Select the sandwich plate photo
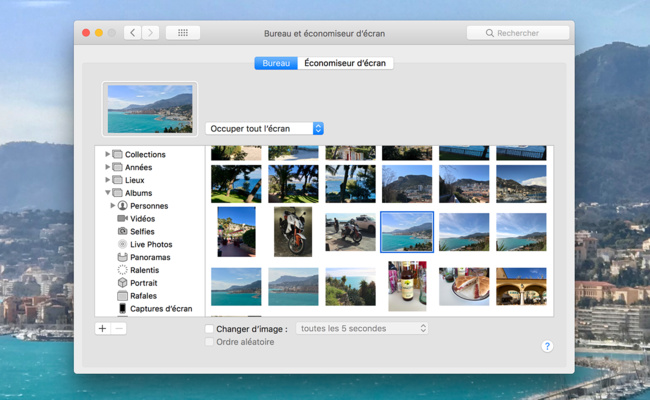The image size is (650, 400). coord(464,286)
